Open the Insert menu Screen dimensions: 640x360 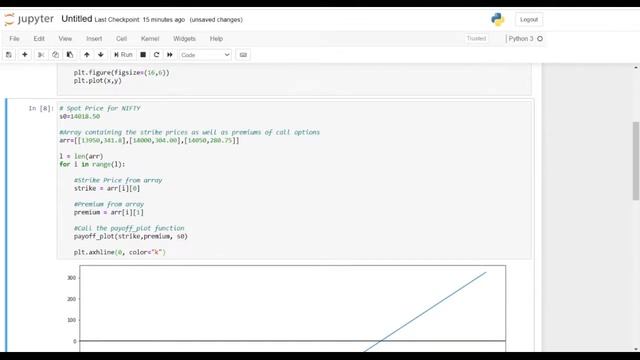[94, 39]
